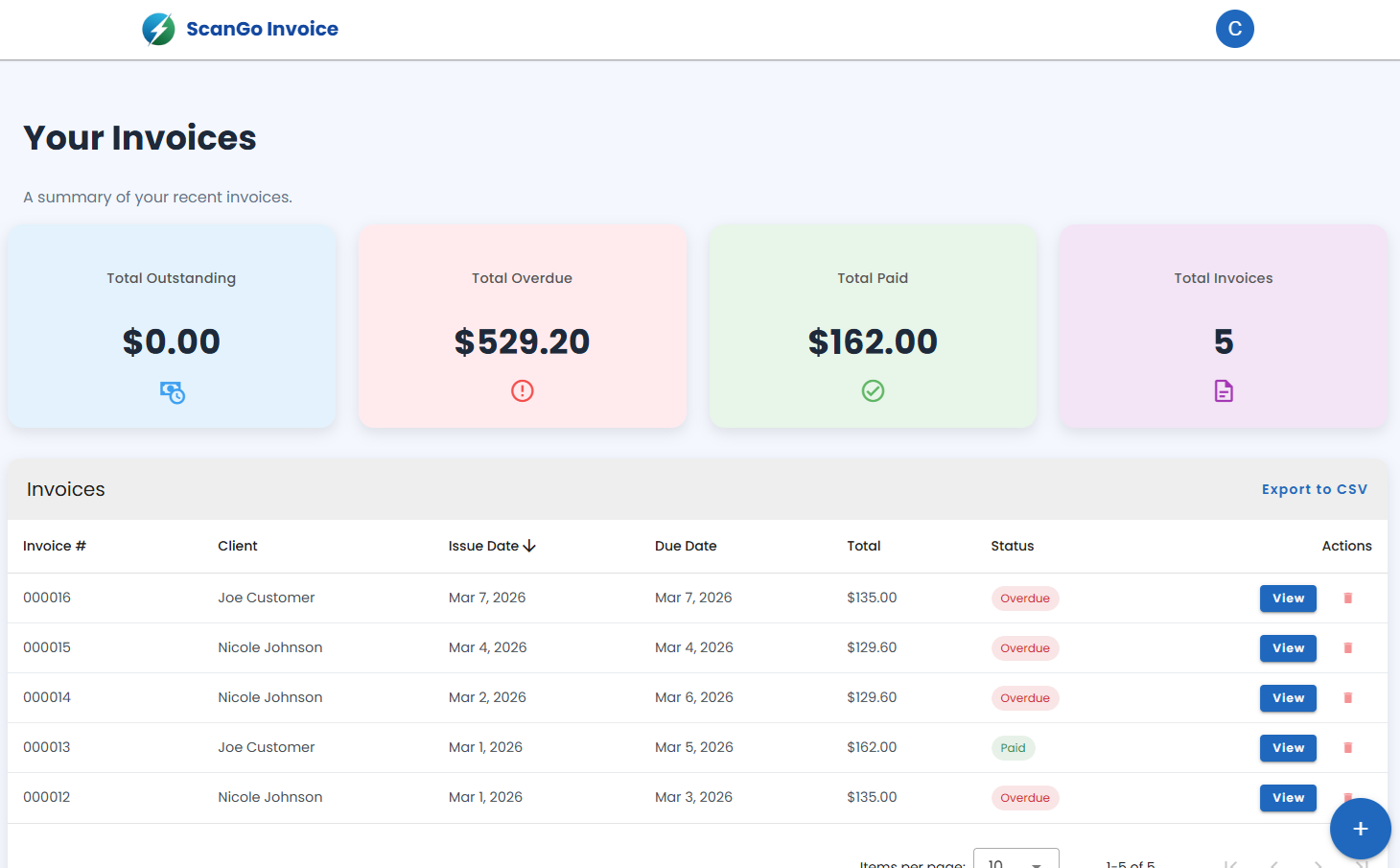The width and height of the screenshot is (1400, 868).
Task: Click the due date Mar 5, 2026
Action: [x=694, y=747]
